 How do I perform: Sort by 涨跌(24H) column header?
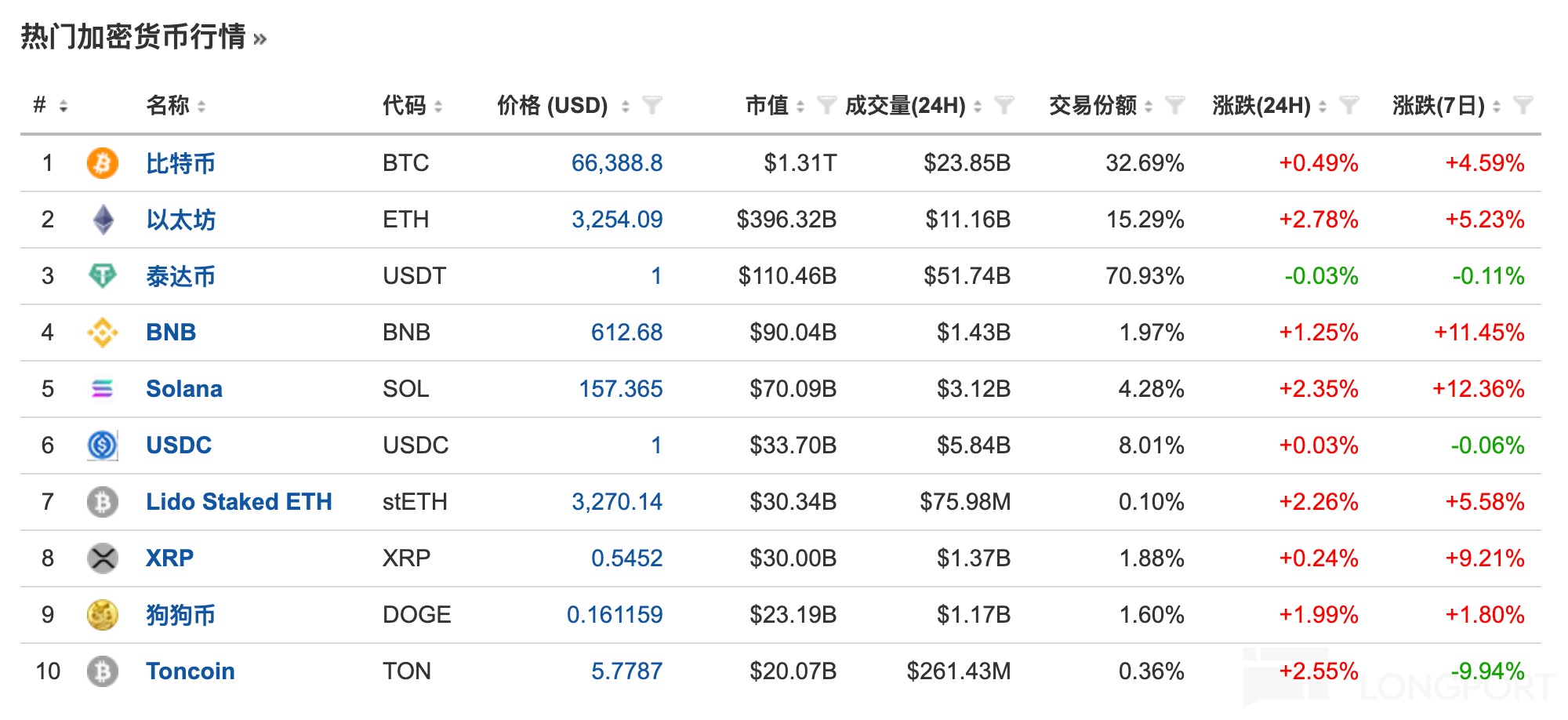click(1261, 105)
